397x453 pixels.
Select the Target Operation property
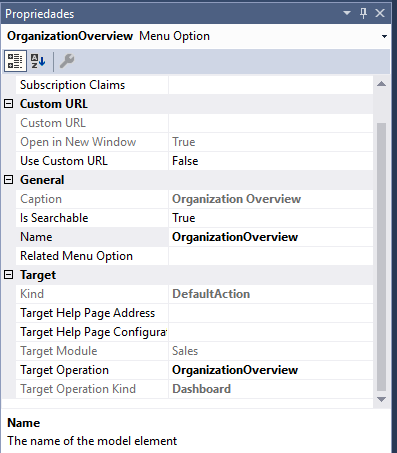pyautogui.click(x=92, y=370)
